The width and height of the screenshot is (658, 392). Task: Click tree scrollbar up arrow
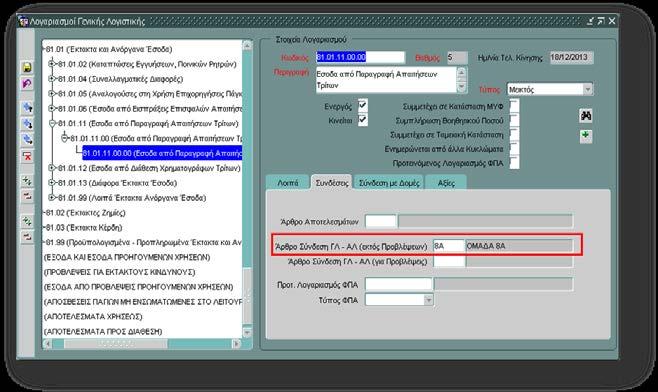247,46
